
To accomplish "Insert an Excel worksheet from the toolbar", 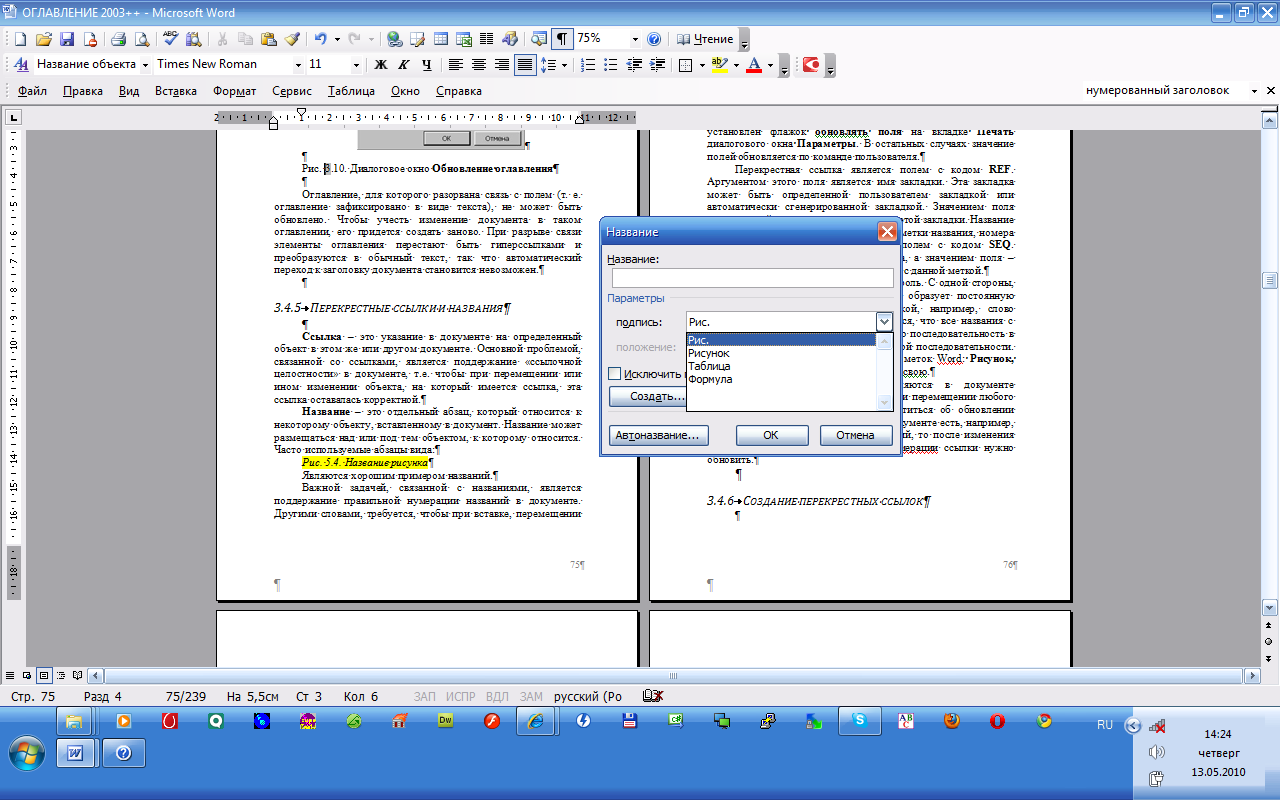I will pos(464,39).
